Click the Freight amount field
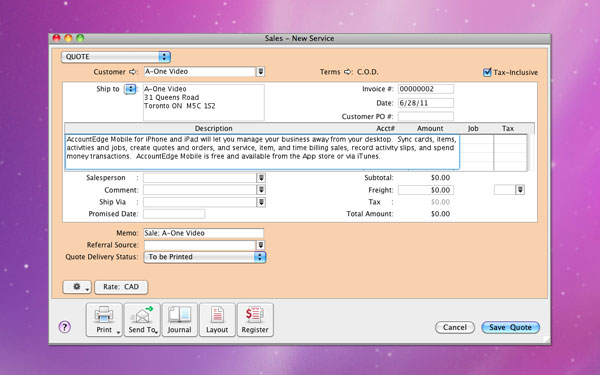 pos(426,190)
